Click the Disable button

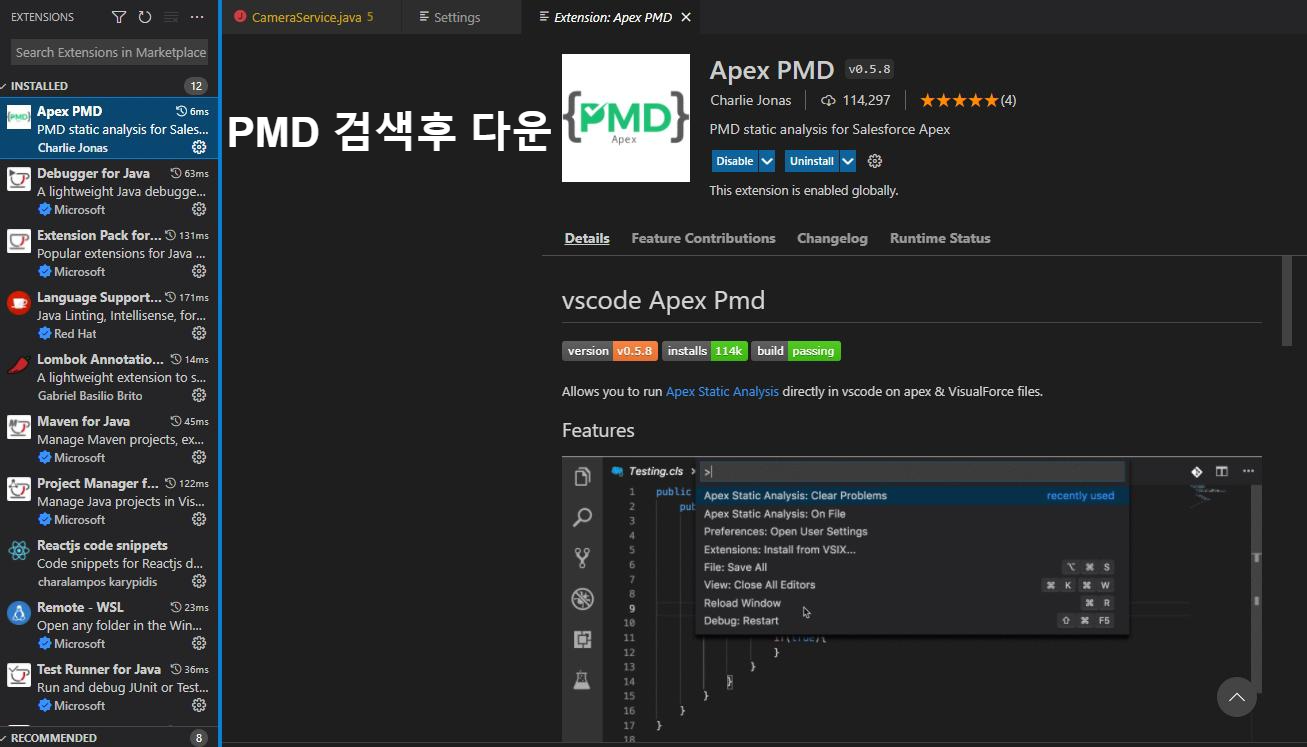click(735, 161)
